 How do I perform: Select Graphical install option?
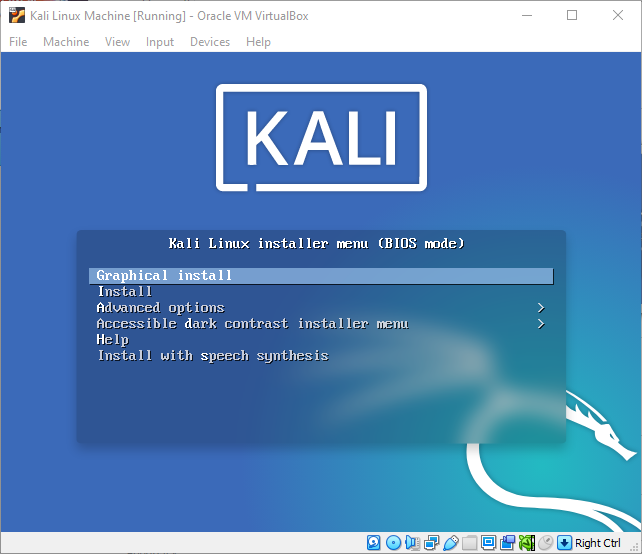click(x=321, y=276)
